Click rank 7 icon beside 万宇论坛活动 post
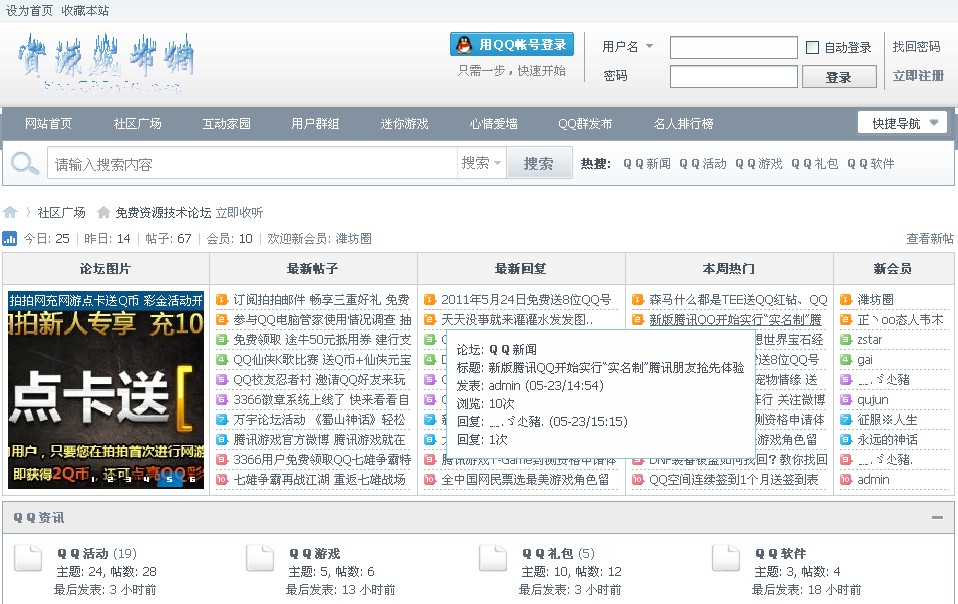The image size is (958, 604). pyautogui.click(x=222, y=420)
